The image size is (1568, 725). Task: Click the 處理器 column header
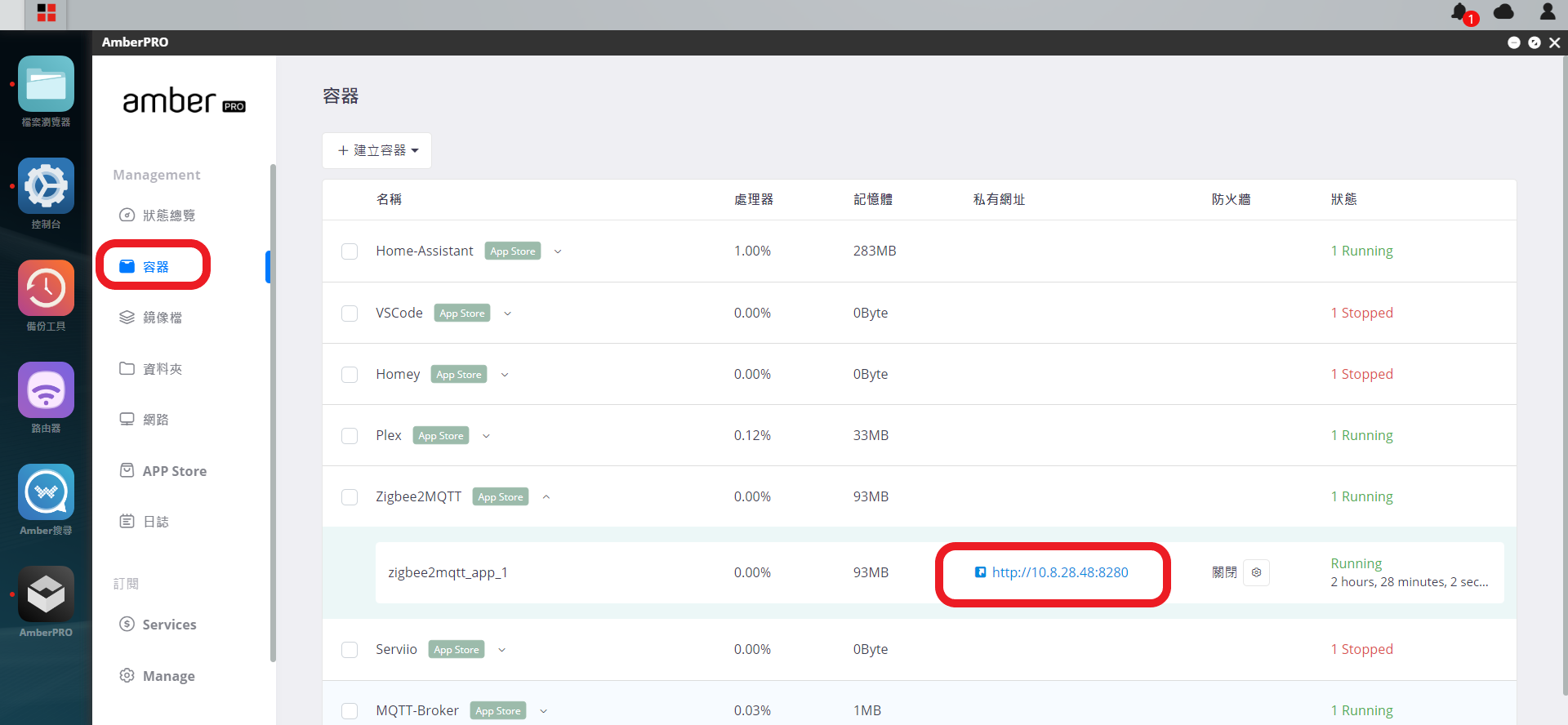[753, 199]
